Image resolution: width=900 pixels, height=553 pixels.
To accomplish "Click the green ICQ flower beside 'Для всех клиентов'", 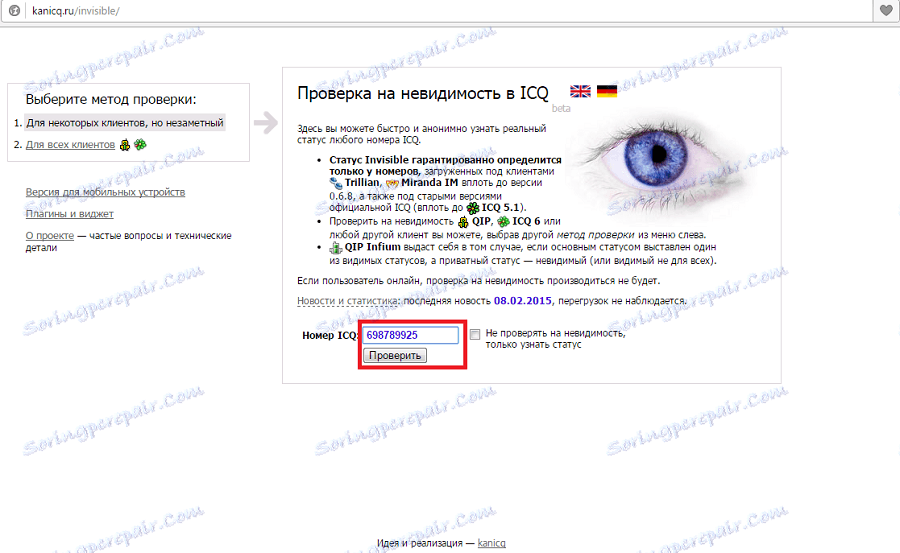I will pos(140,144).
